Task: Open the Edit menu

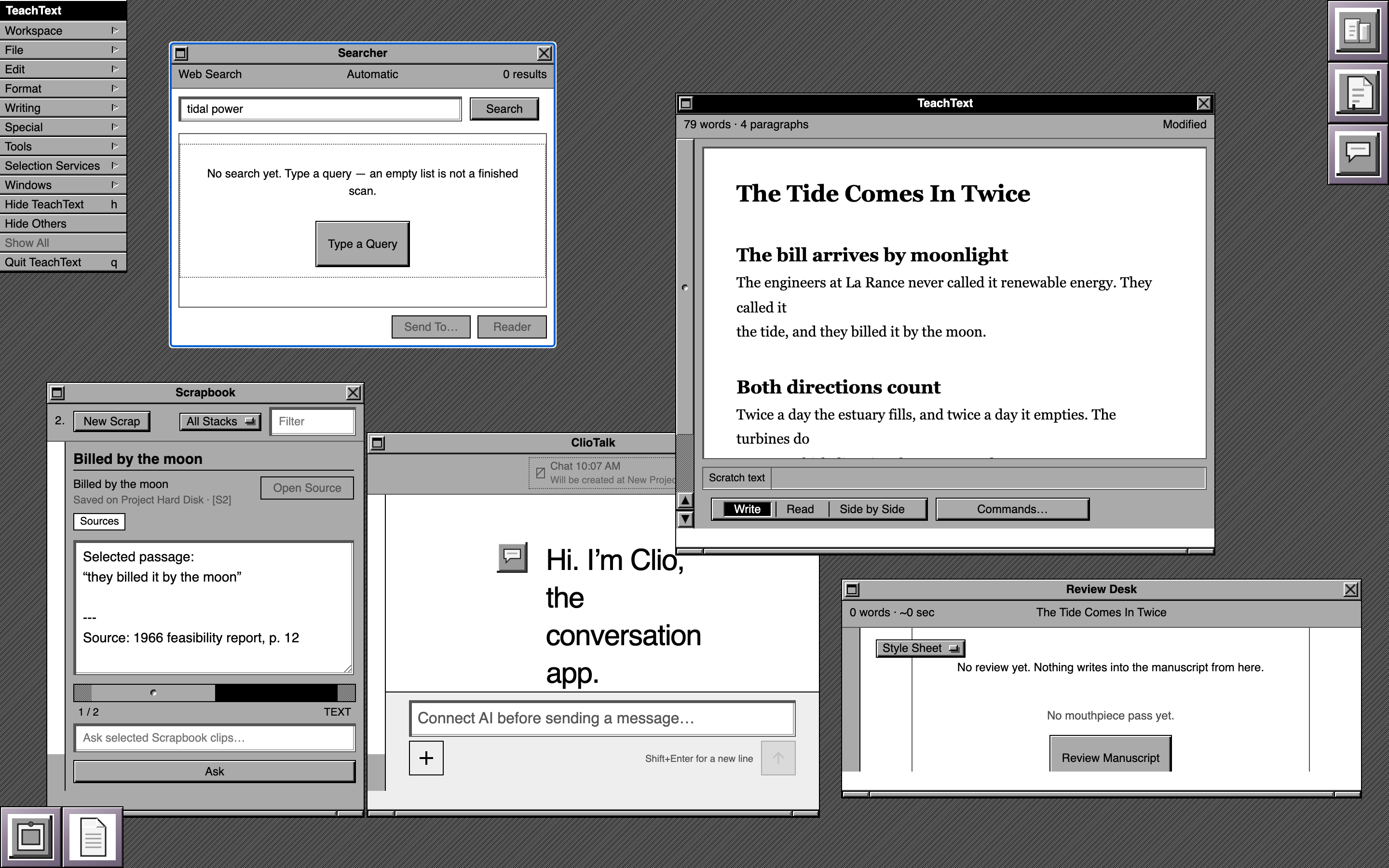Action: [63, 69]
